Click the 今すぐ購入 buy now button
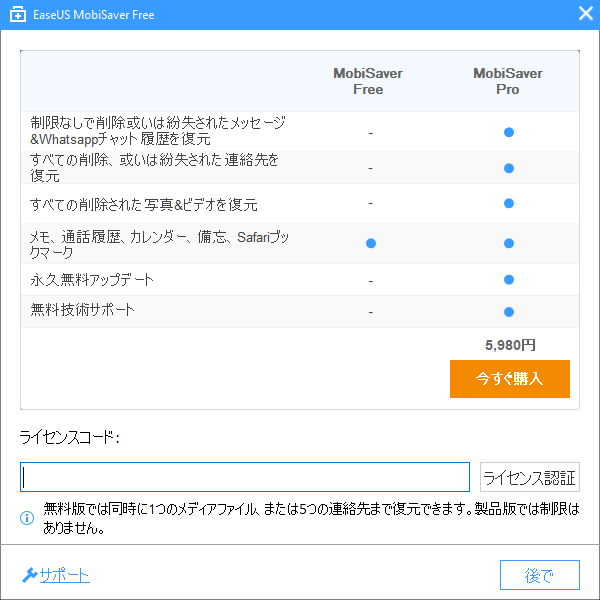 point(510,379)
